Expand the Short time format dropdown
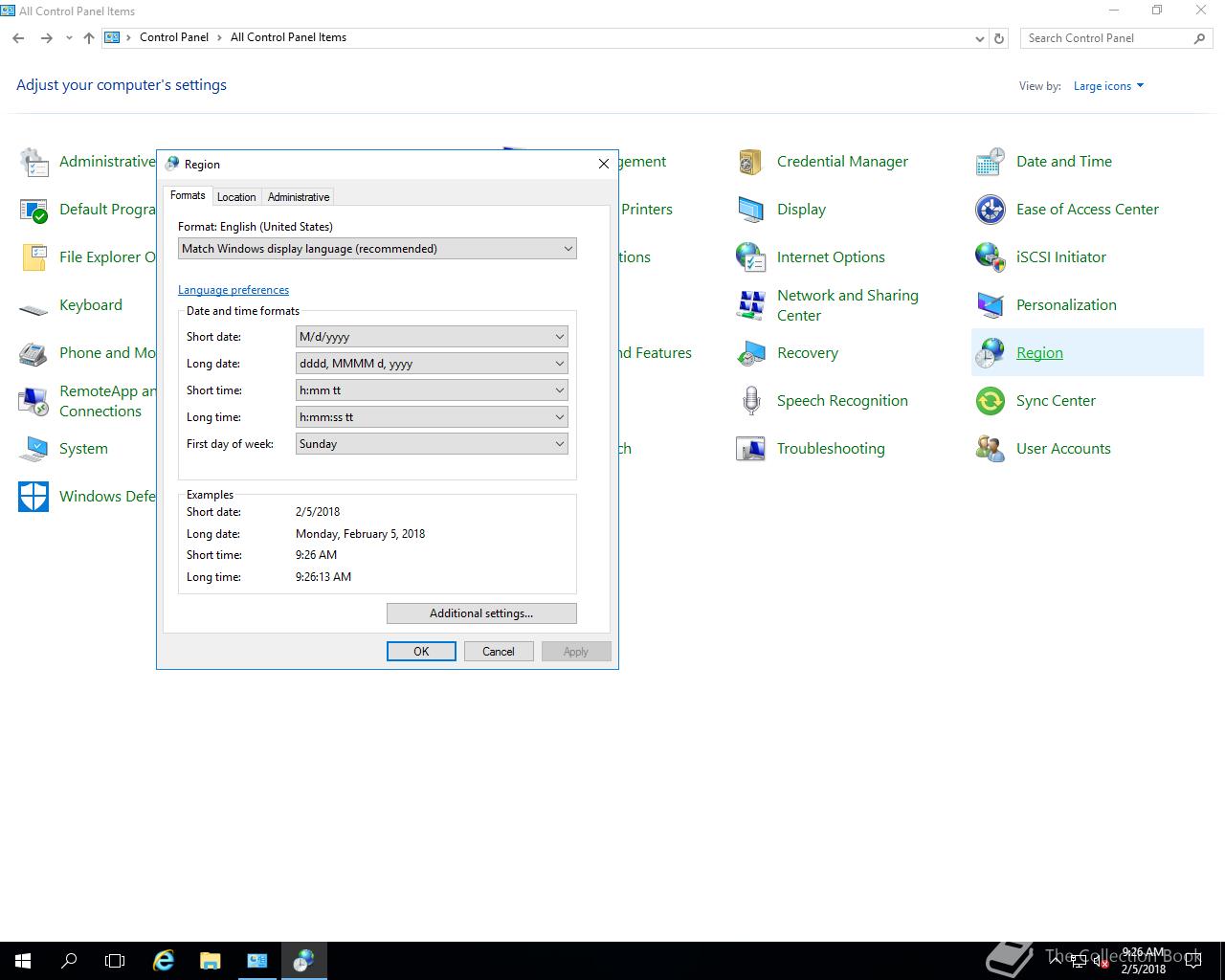The image size is (1225, 980). (432, 390)
